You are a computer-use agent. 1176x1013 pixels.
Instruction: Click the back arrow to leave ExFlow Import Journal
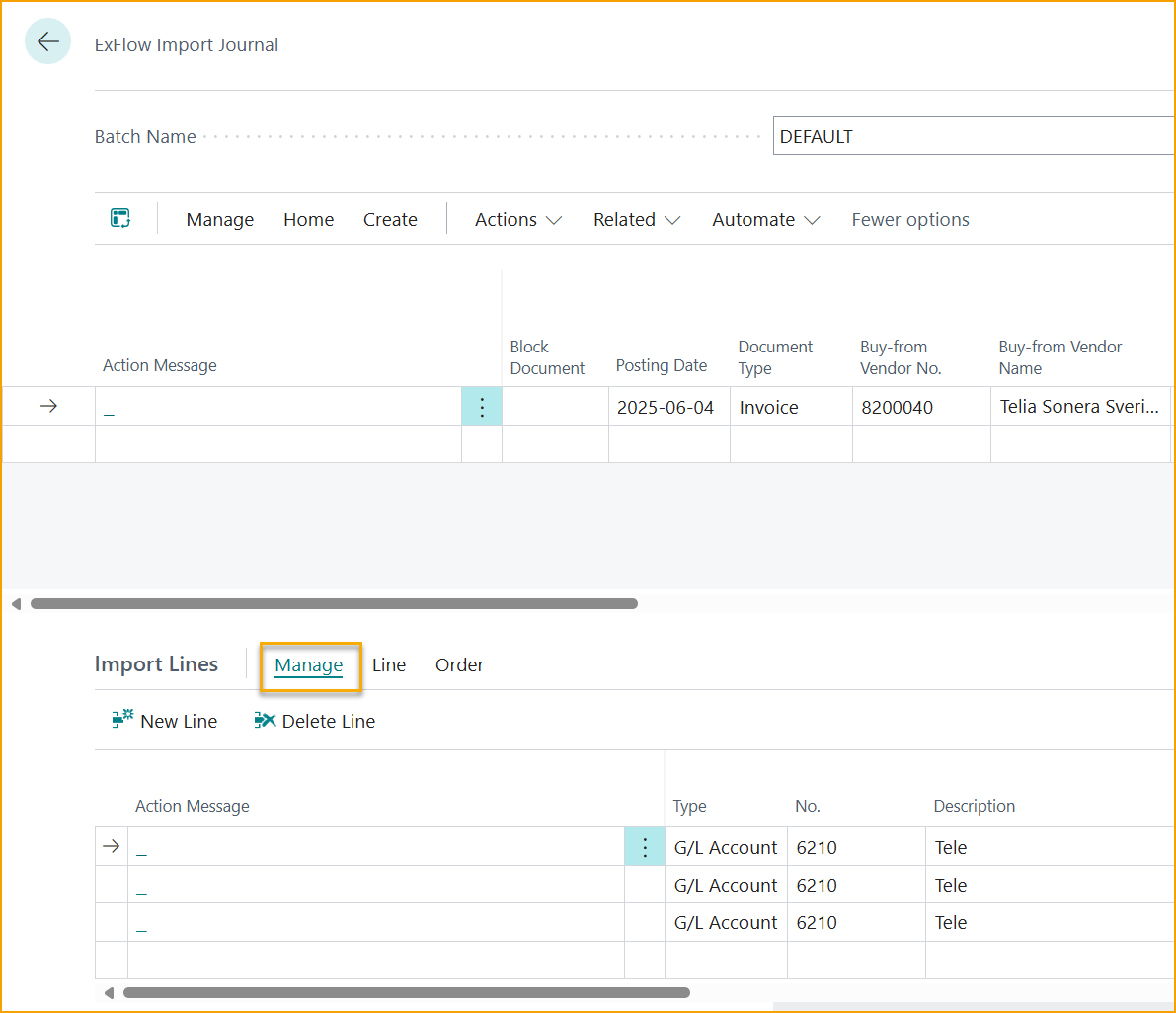point(47,40)
